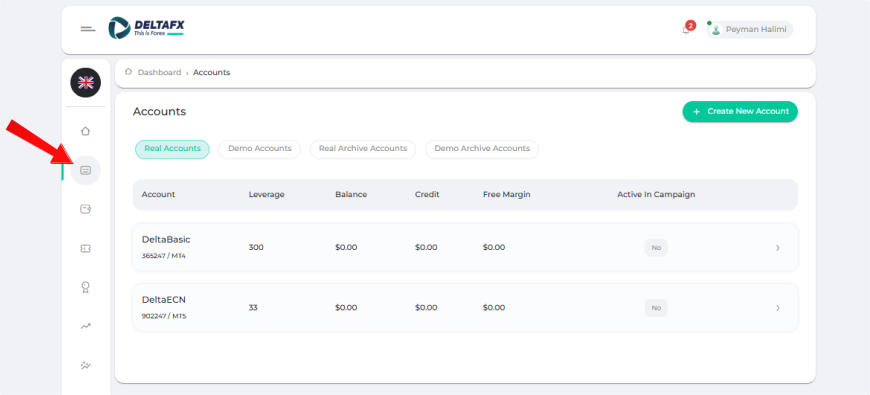Open the notifications bell
This screenshot has width=870, height=395.
(686, 30)
